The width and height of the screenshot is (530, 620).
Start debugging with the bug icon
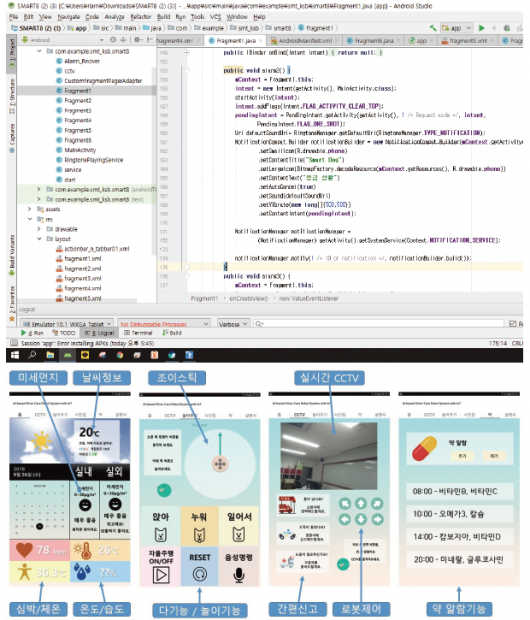pyautogui.click(x=507, y=28)
